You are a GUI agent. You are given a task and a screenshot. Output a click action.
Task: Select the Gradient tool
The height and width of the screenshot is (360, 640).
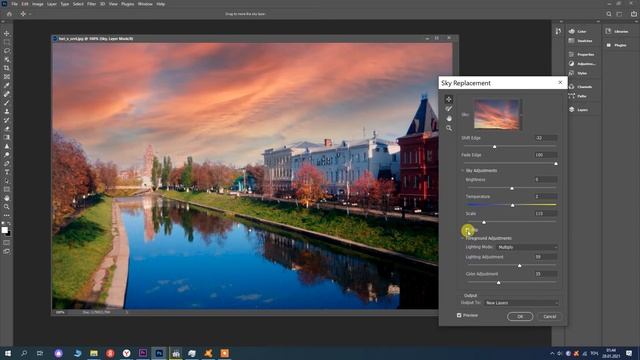pyautogui.click(x=7, y=137)
